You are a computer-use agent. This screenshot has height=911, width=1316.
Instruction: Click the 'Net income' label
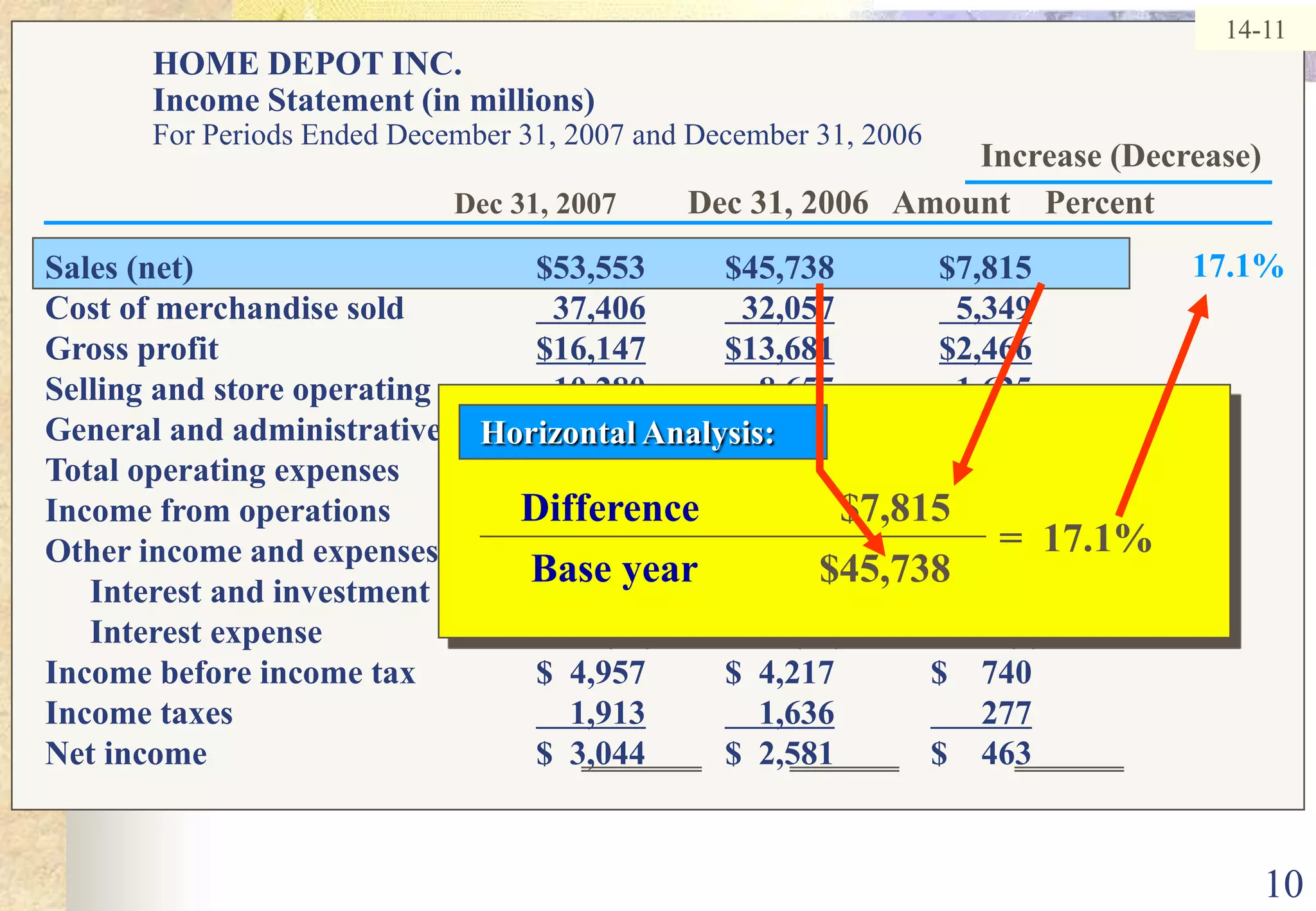click(x=126, y=754)
